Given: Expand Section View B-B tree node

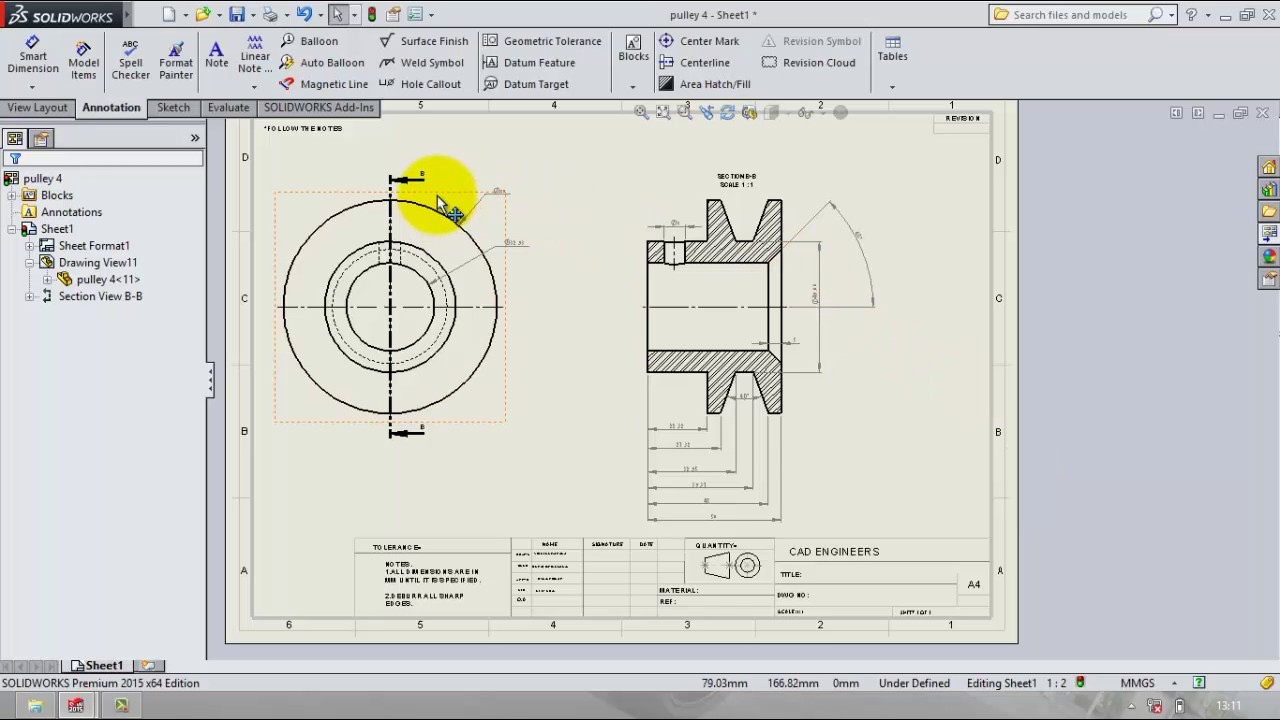Looking at the screenshot, I should coord(30,296).
